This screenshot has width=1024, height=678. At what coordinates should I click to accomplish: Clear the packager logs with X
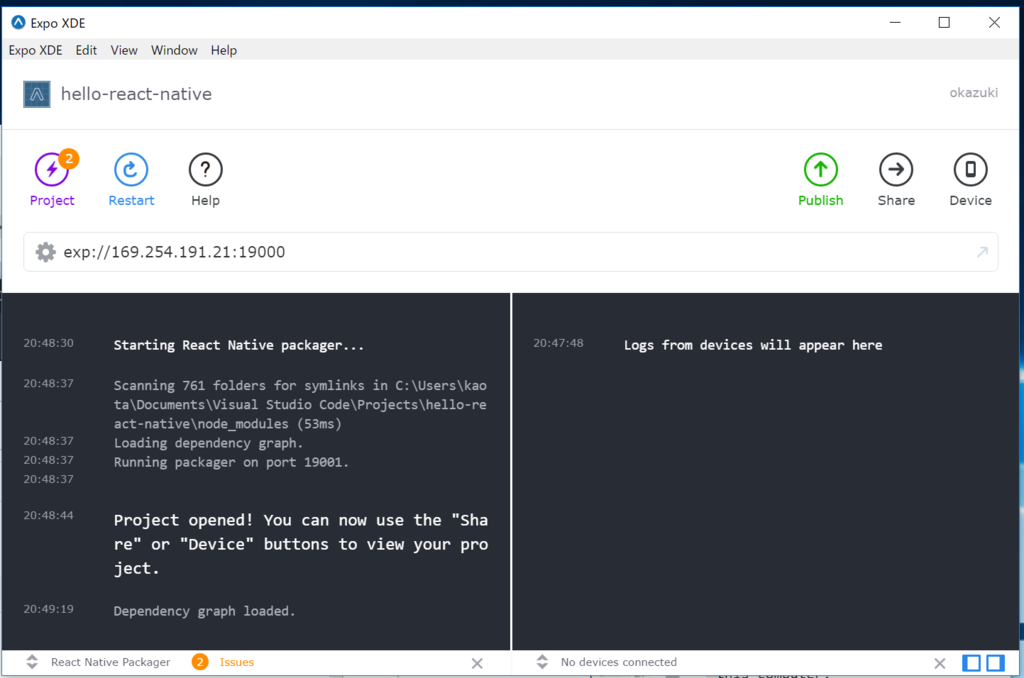[x=477, y=664]
